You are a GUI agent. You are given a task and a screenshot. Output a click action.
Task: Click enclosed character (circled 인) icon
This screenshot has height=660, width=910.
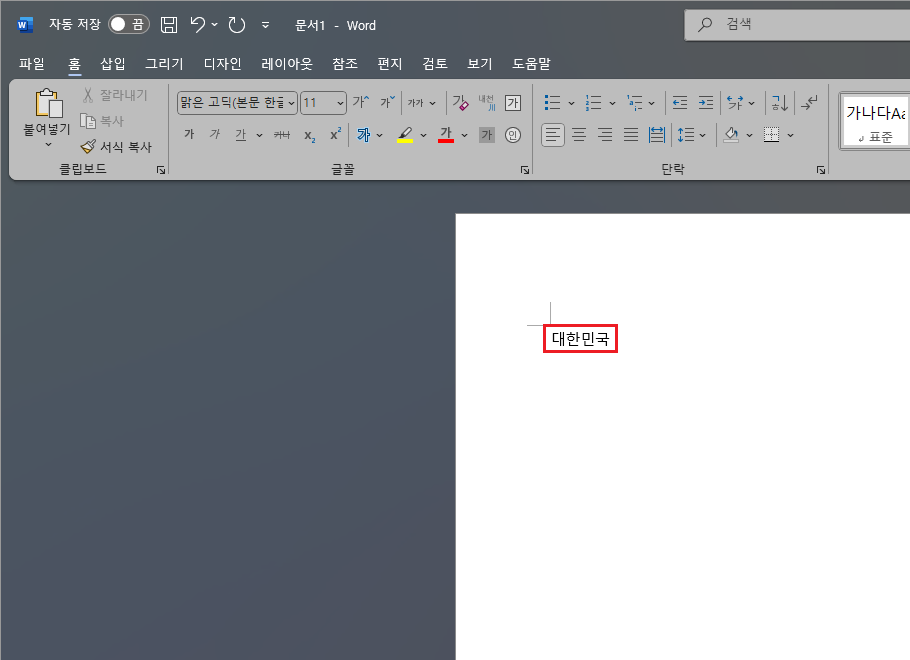click(x=513, y=135)
